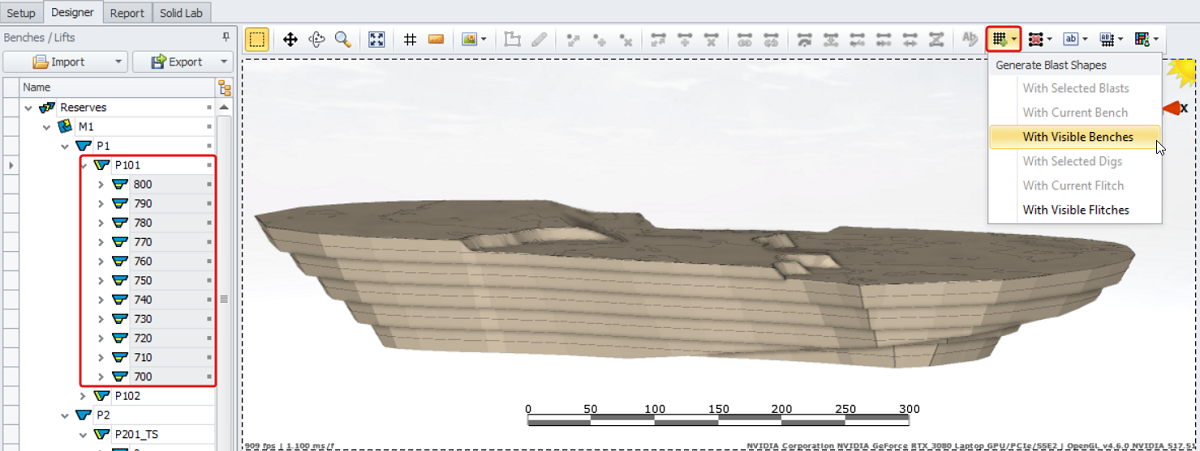
Task: Activate the rectangle selection tool
Action: 257,39
